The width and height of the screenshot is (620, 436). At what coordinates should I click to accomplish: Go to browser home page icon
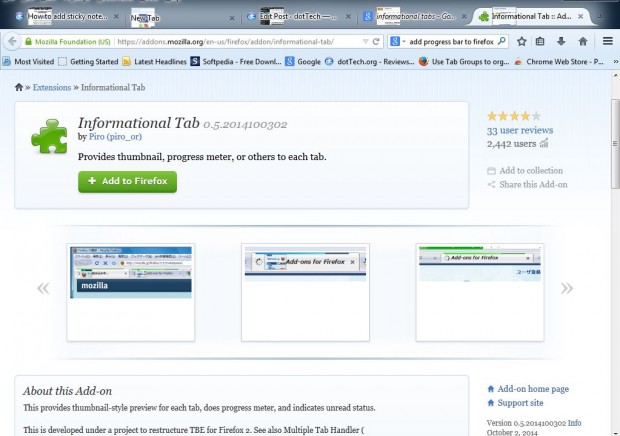[582, 41]
